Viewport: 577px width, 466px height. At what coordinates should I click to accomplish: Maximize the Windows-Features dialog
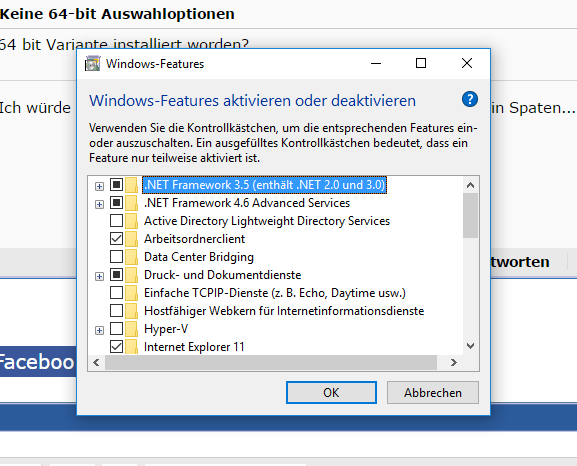[421, 63]
